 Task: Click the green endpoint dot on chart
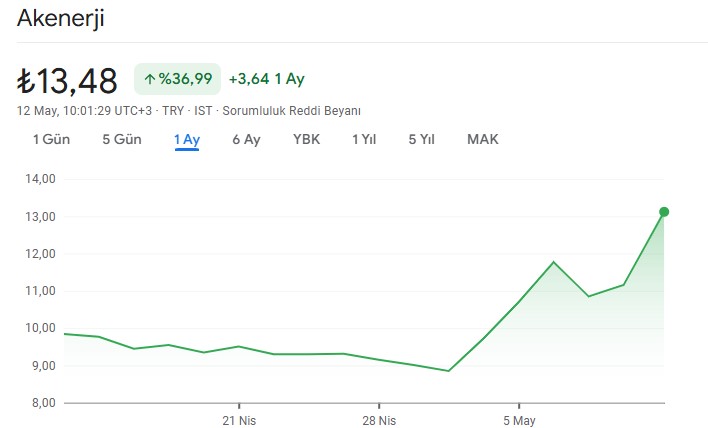coord(664,212)
